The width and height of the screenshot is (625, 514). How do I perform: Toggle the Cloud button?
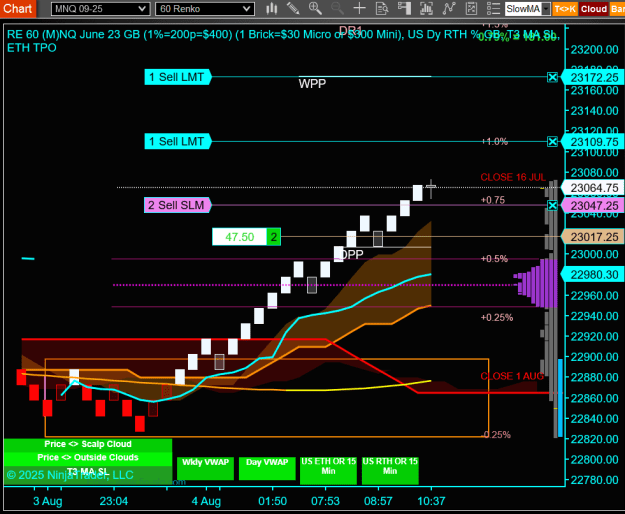pyautogui.click(x=594, y=9)
